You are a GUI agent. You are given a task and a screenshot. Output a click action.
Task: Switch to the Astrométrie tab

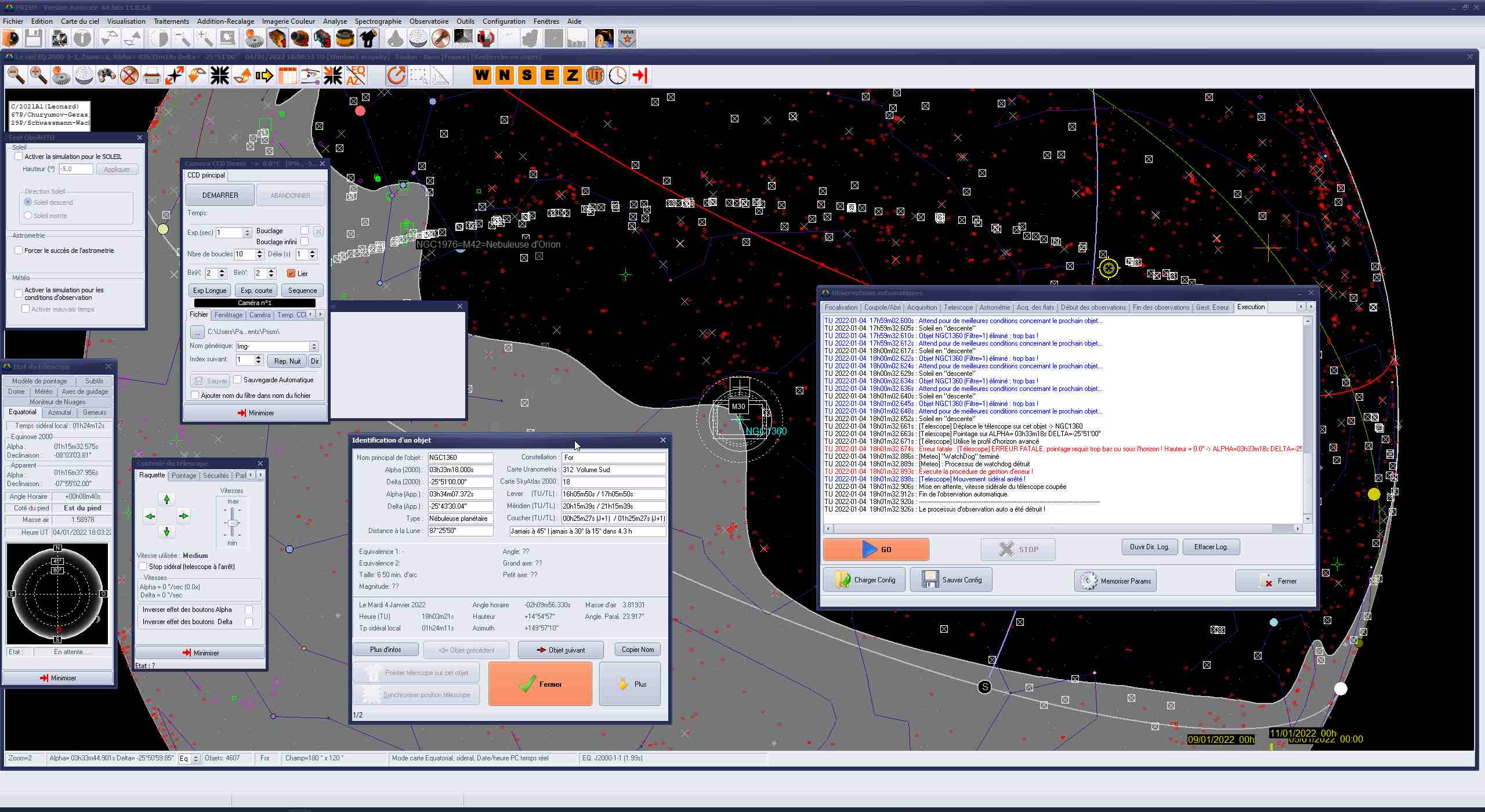[994, 307]
